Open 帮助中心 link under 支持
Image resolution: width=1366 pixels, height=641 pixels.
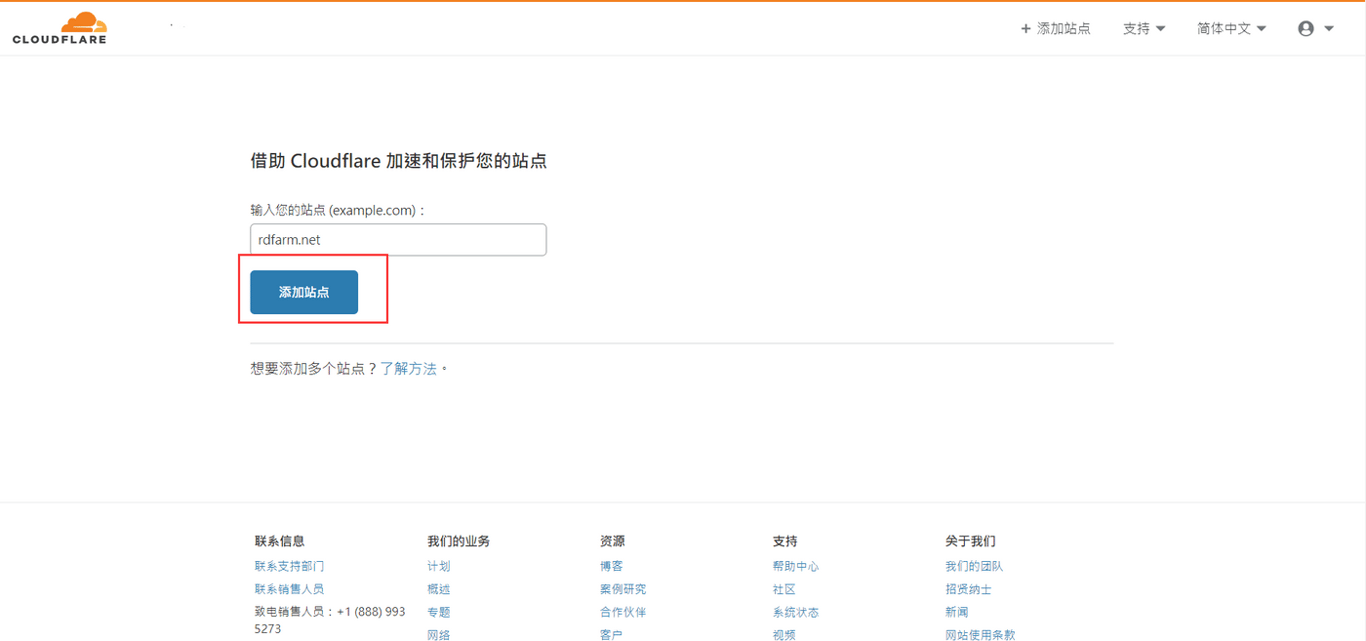tap(796, 566)
